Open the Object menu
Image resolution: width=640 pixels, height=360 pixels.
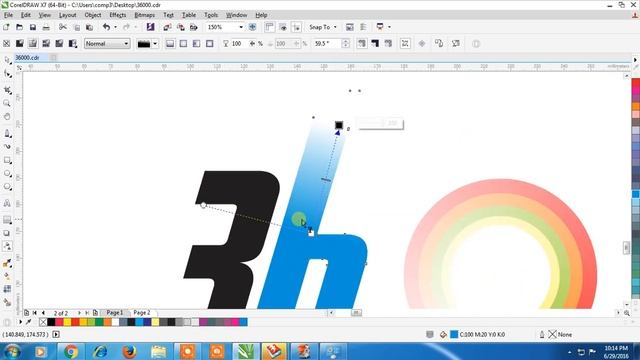pos(93,15)
